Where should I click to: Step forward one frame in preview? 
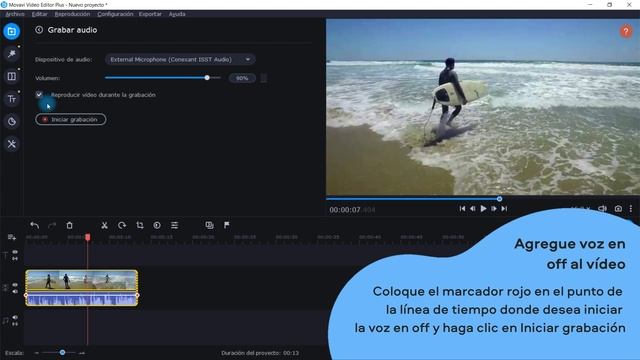point(494,209)
